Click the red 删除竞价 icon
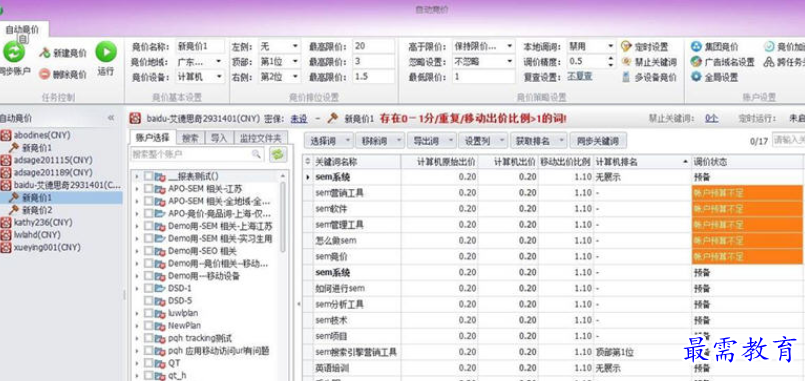Viewport: 805px width, 381px height. tap(45, 74)
